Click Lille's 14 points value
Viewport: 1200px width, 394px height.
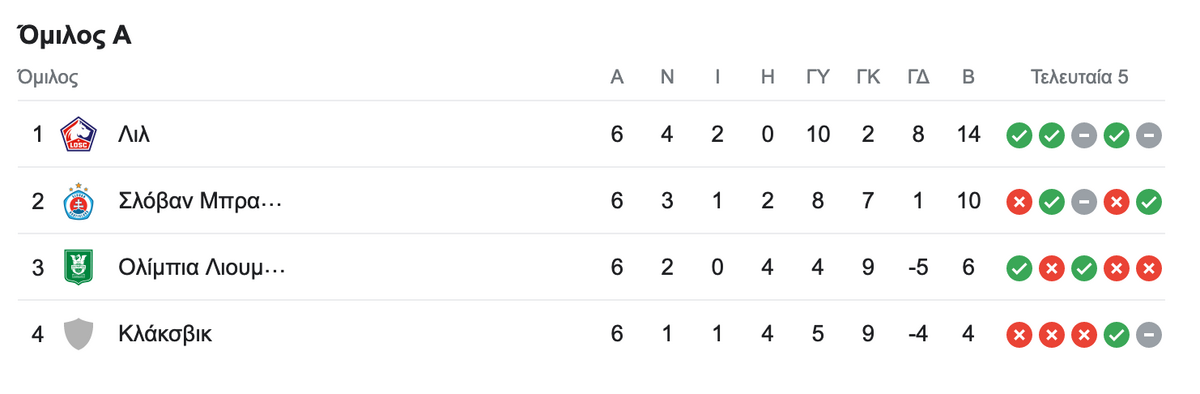968,134
